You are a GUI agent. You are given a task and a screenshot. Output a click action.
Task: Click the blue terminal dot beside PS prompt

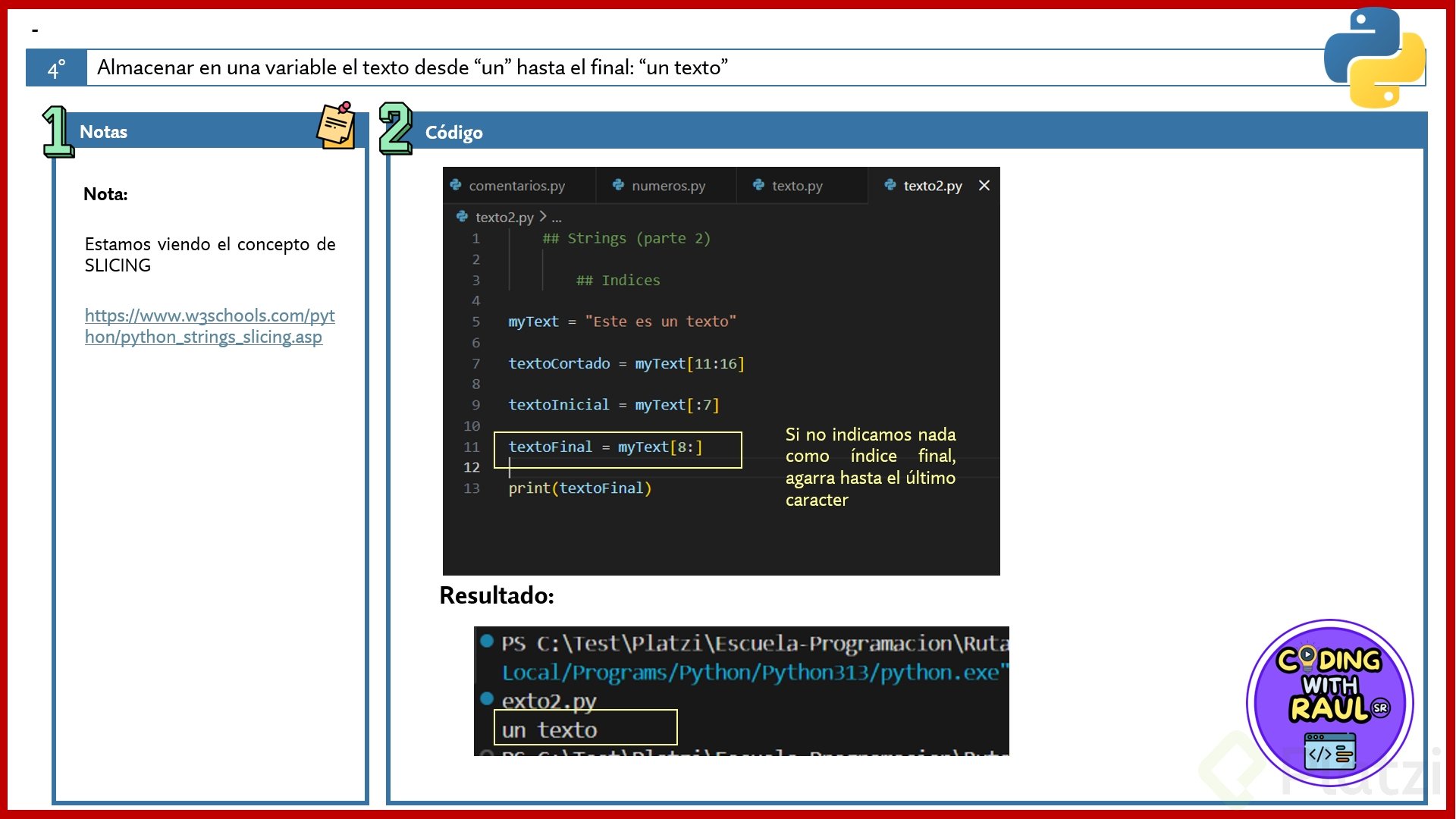487,641
